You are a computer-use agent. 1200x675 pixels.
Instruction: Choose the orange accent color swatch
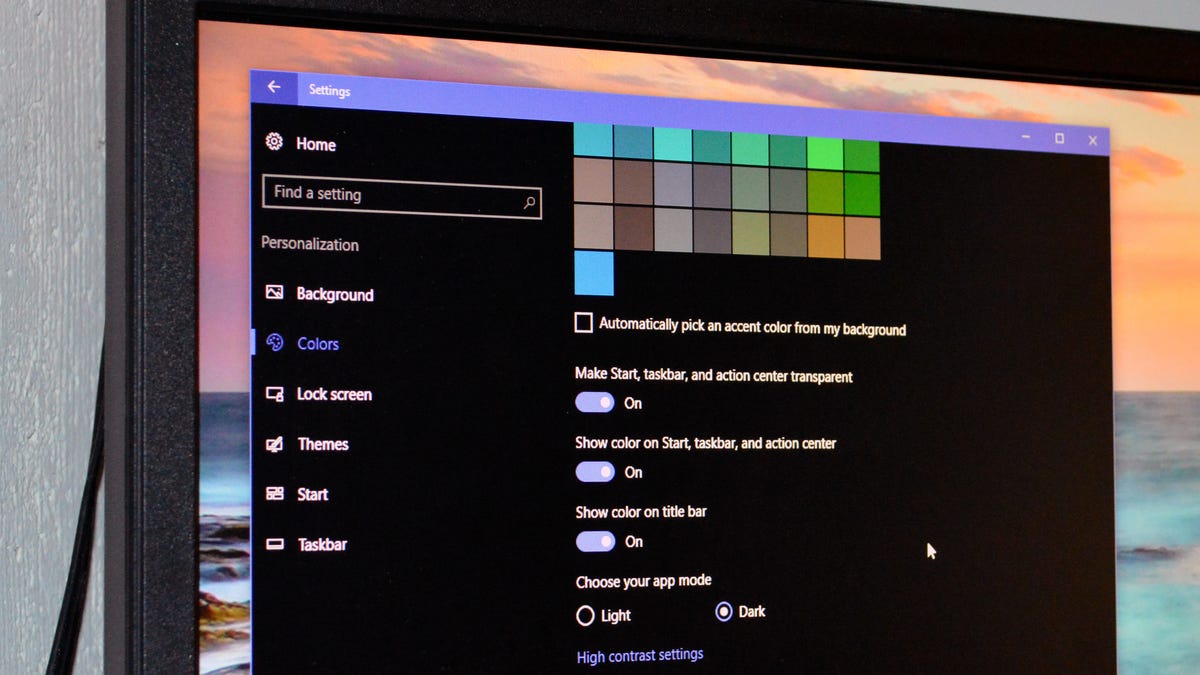824,237
